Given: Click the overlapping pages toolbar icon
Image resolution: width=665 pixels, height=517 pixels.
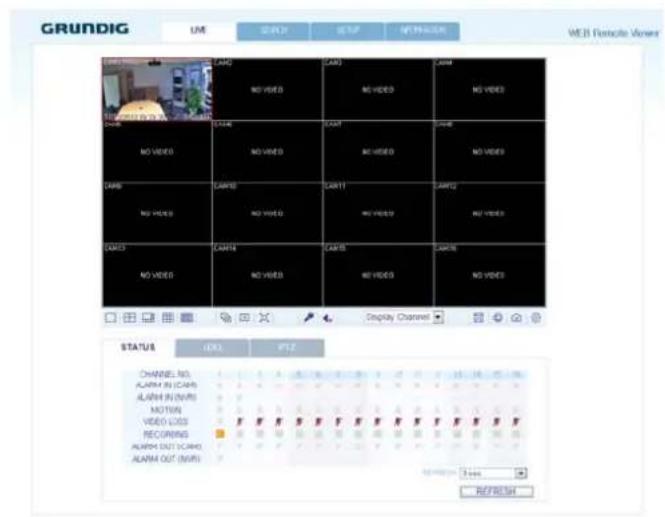Looking at the screenshot, I should click(226, 318).
